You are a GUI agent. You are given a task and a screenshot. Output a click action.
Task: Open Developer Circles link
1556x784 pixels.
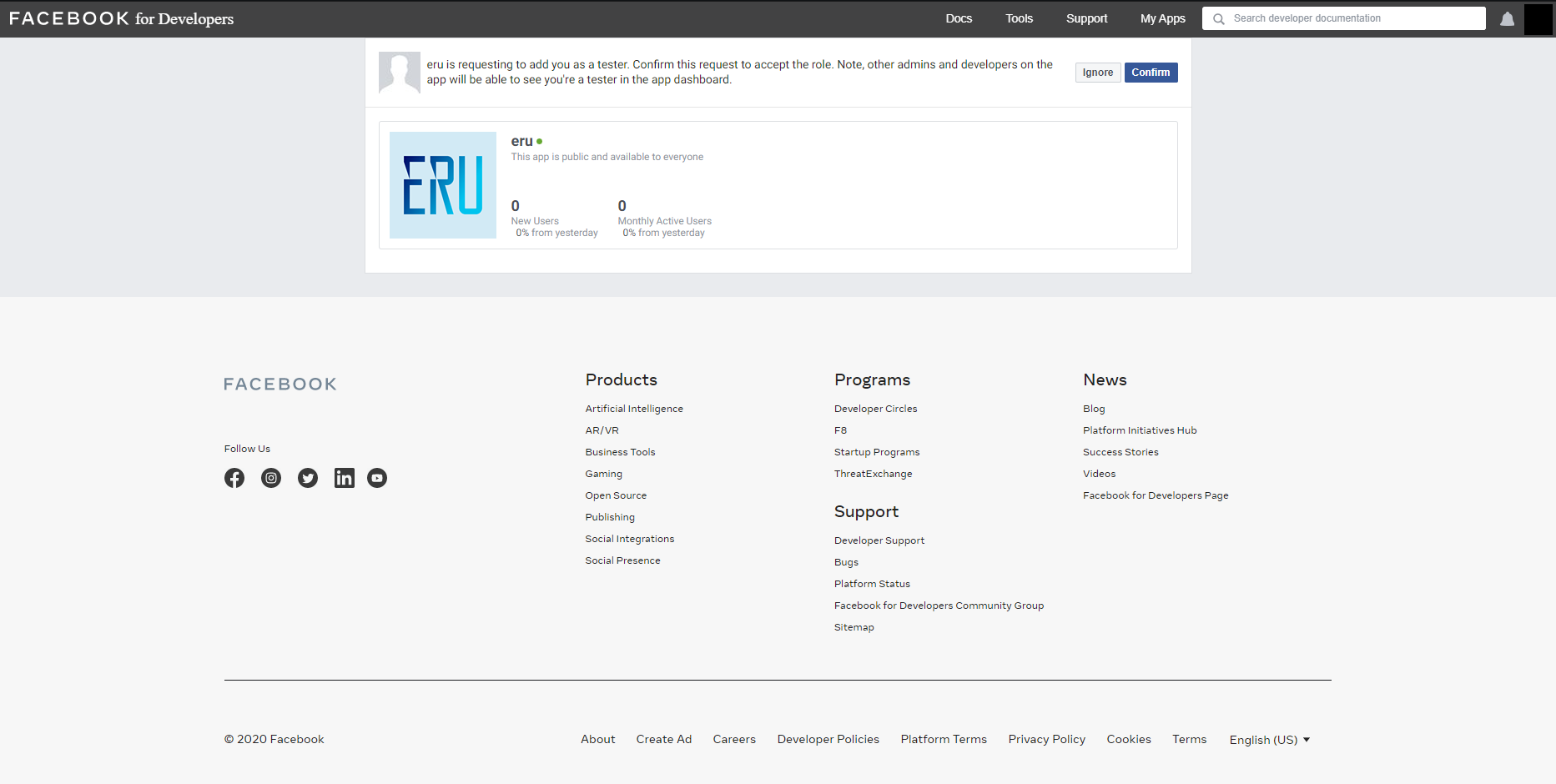(875, 409)
